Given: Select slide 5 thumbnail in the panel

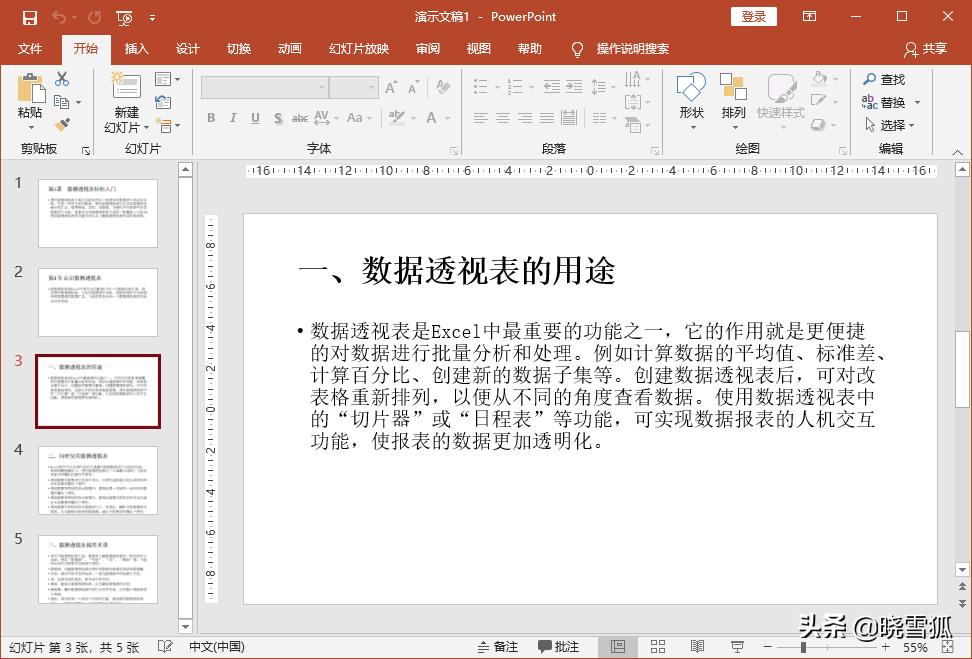Looking at the screenshot, I should tap(97, 570).
